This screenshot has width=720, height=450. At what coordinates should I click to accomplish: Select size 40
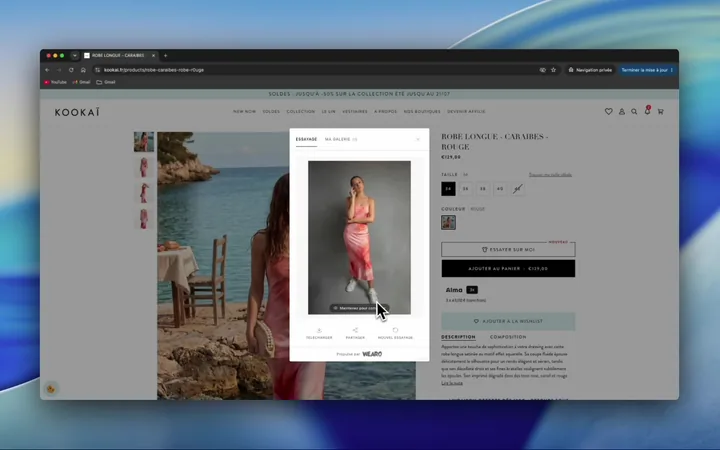[500, 189]
